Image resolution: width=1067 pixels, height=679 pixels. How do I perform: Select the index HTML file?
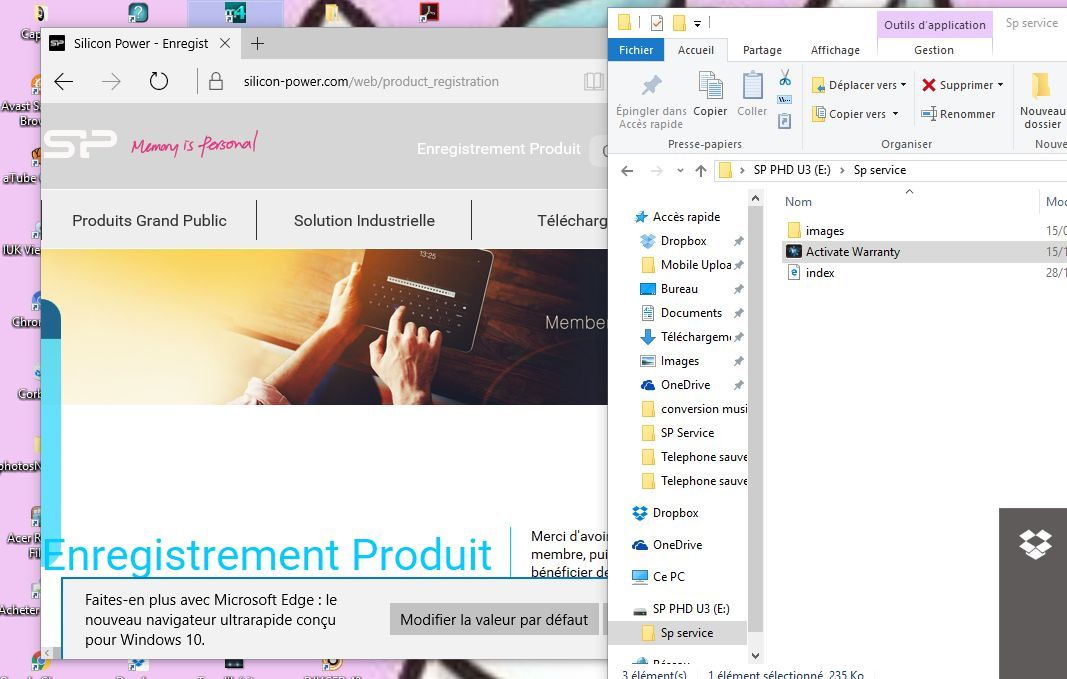[x=810, y=273]
